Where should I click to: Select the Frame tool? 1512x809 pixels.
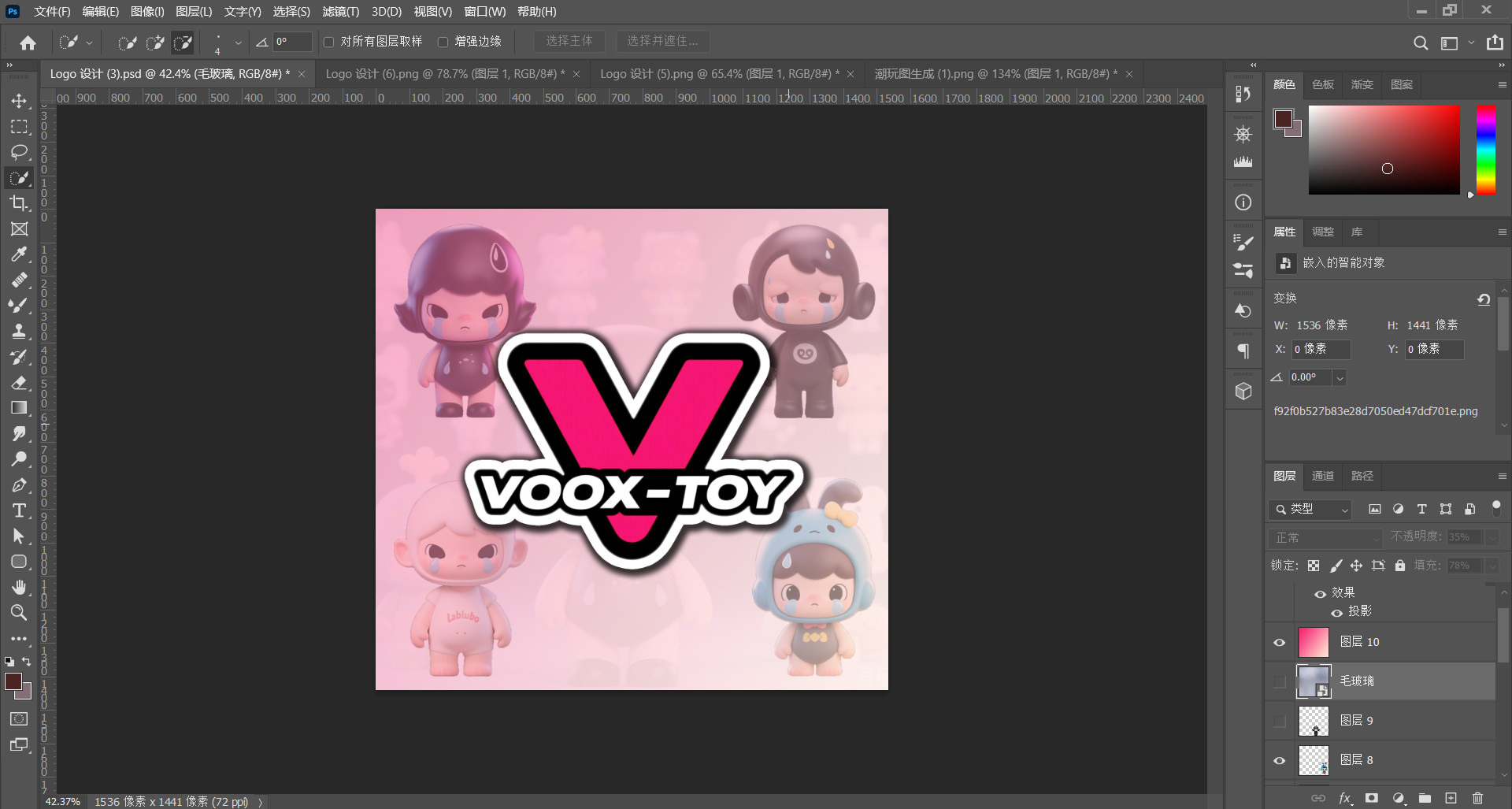click(x=19, y=229)
